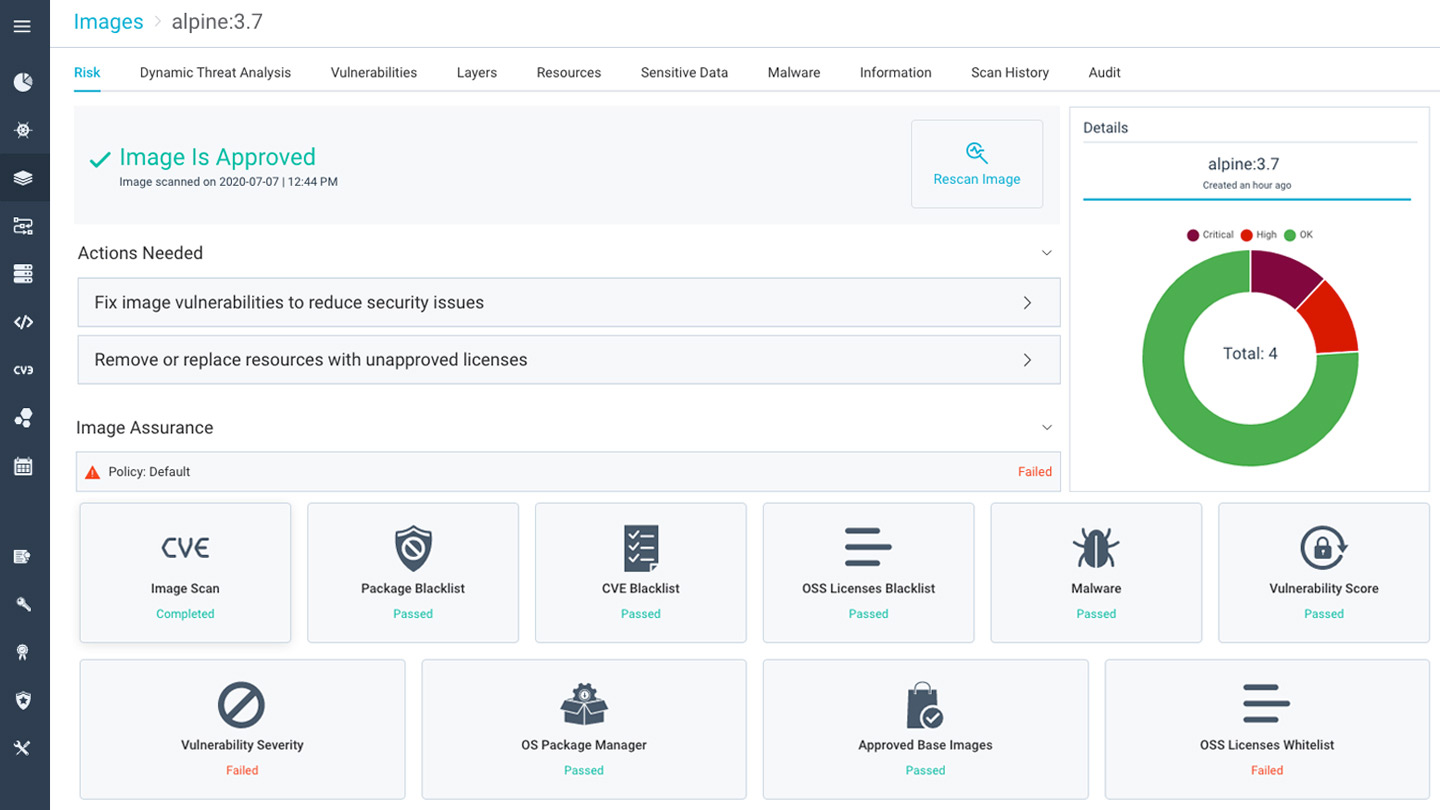This screenshot has width=1440, height=810.
Task: Click the OS Package Manager box icon
Action: click(584, 704)
